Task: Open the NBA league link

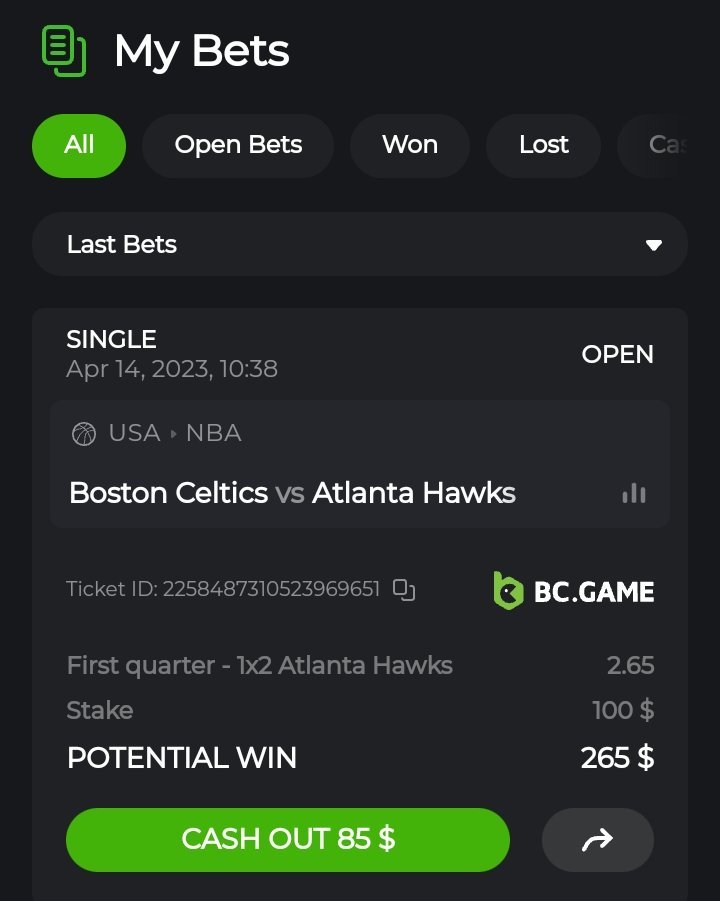Action: point(213,434)
